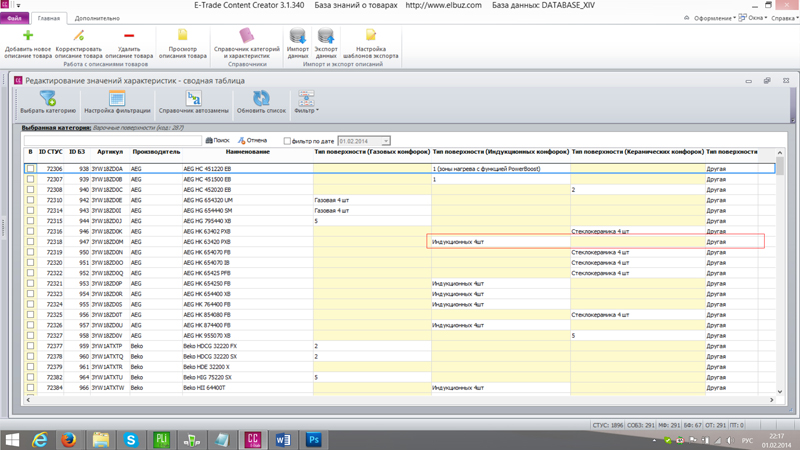This screenshot has height=450, width=800.
Task: Open Skype from taskbar
Action: pos(131,440)
